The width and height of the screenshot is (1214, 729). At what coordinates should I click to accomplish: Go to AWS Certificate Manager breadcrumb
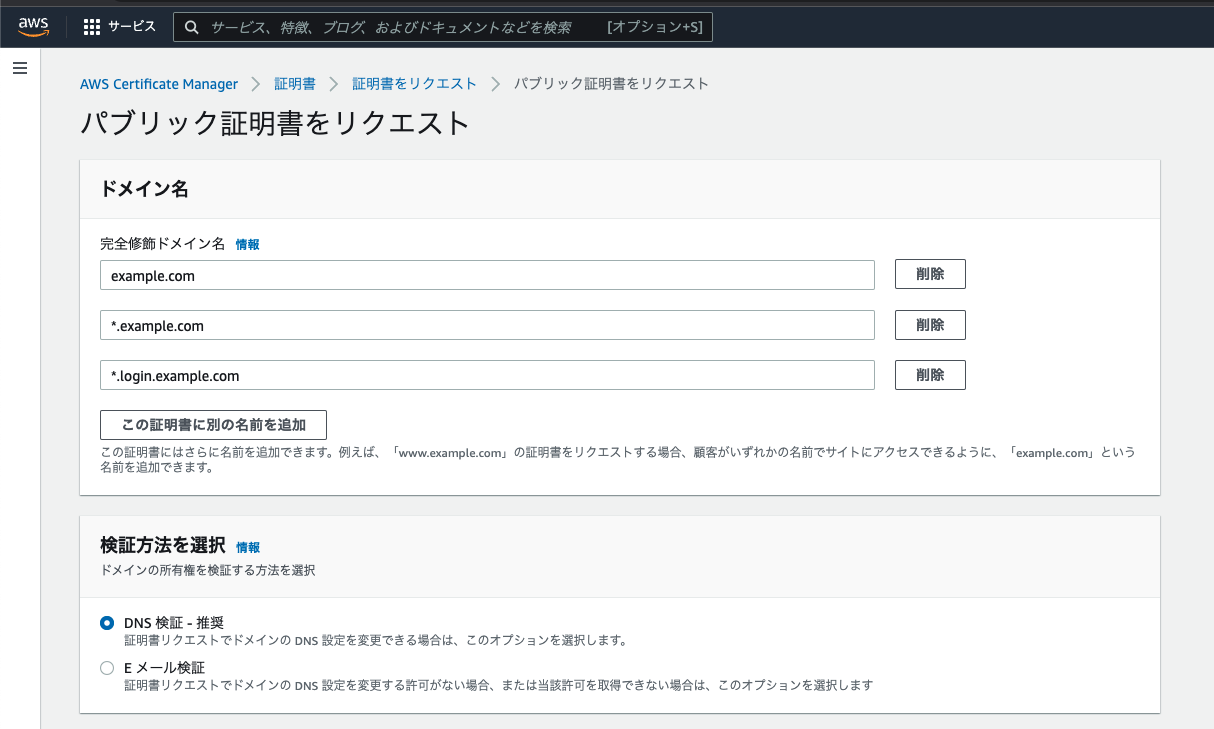(x=159, y=84)
